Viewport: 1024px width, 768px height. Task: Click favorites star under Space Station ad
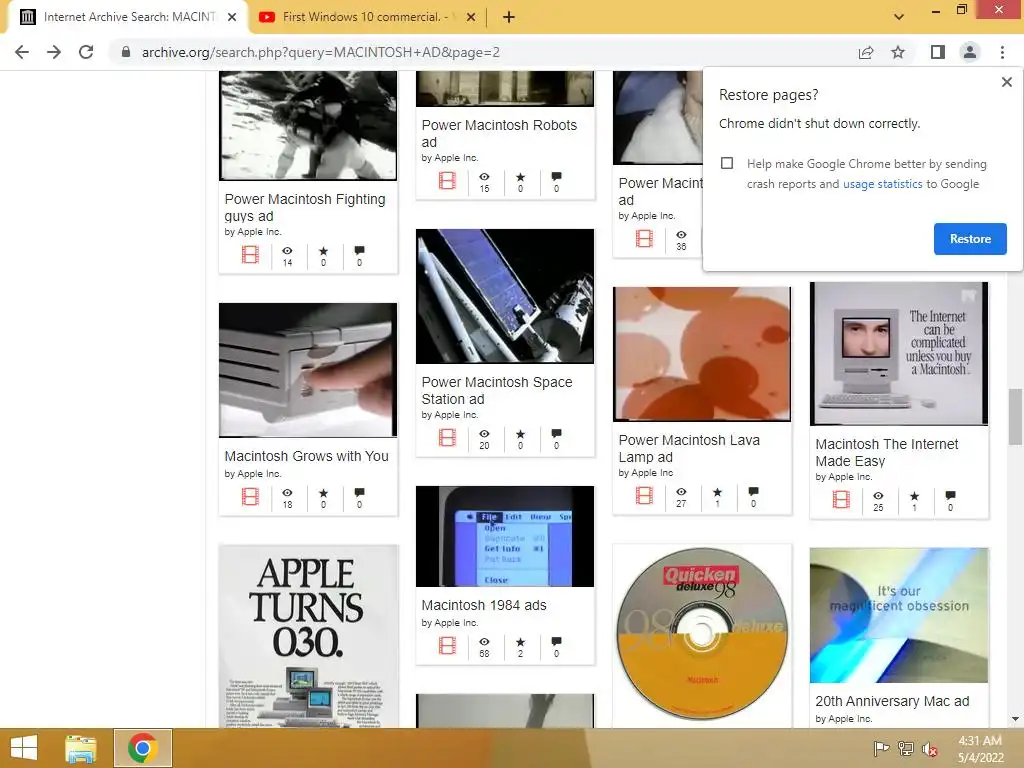pyautogui.click(x=520, y=434)
